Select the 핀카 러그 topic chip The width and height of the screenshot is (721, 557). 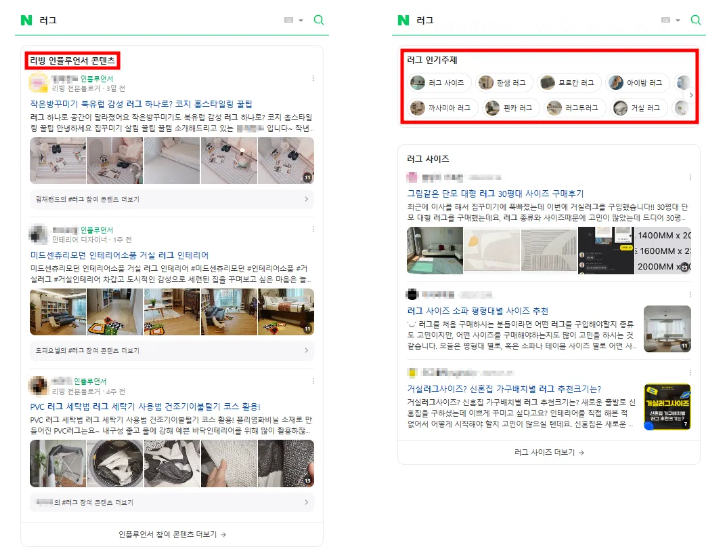tap(510, 108)
